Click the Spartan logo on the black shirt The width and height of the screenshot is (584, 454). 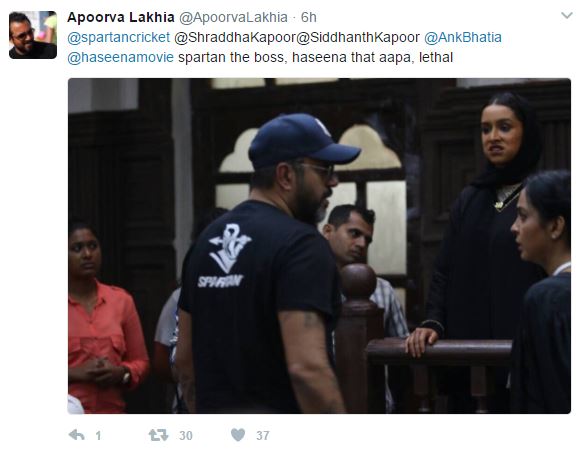point(226,255)
